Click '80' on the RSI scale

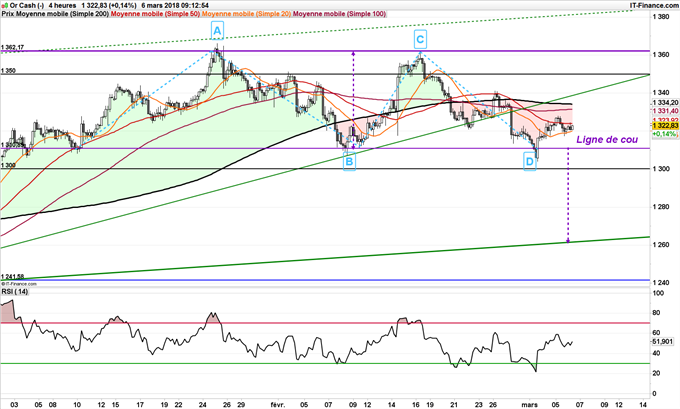pos(656,313)
